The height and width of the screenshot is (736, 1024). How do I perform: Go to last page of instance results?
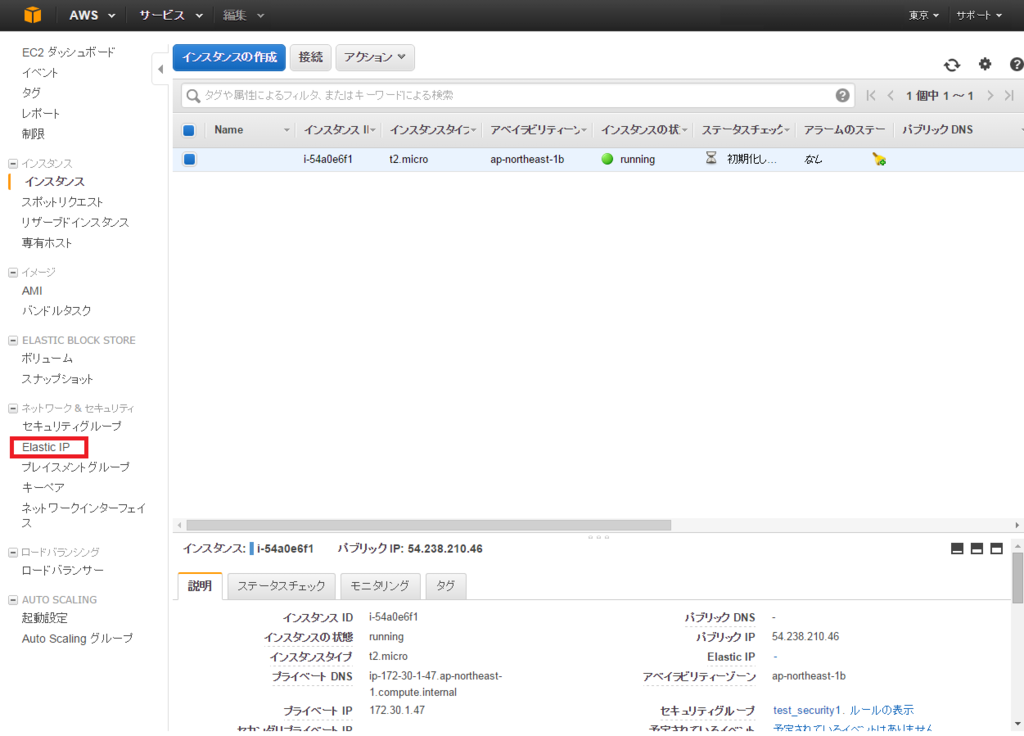[1009, 95]
